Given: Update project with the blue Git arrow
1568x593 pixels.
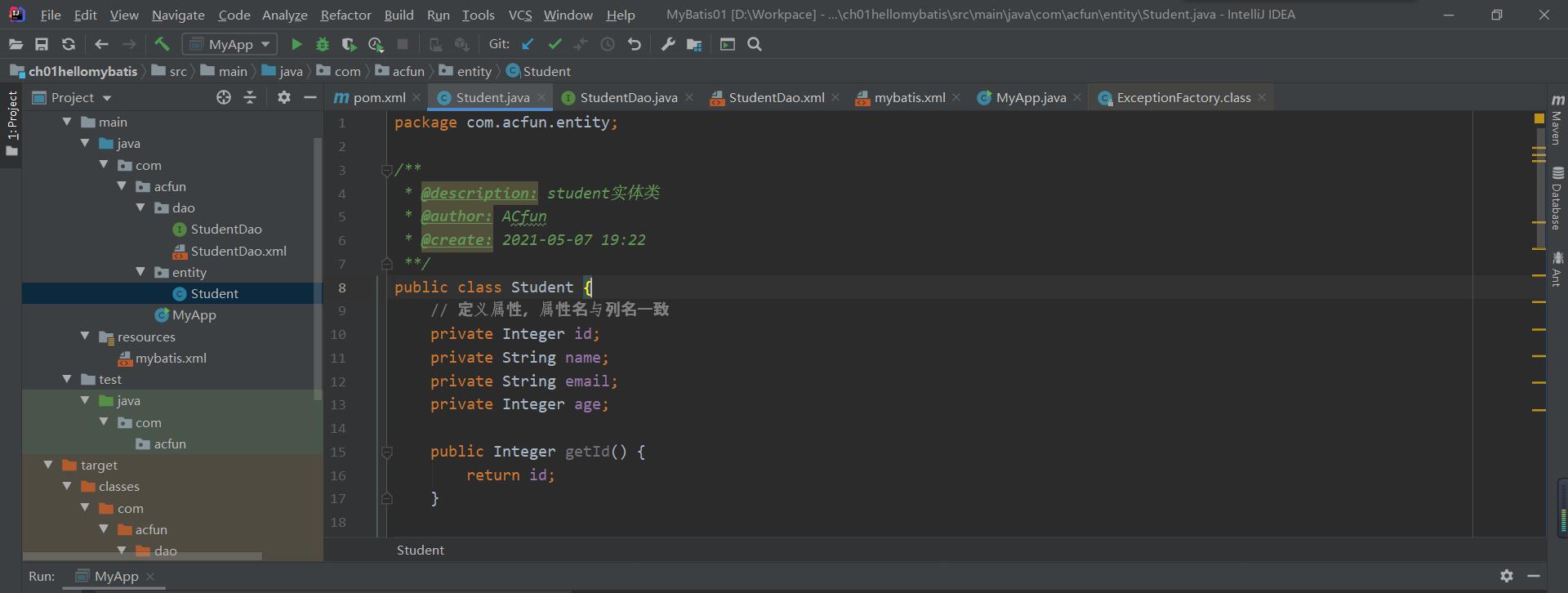Looking at the screenshot, I should click(x=528, y=44).
